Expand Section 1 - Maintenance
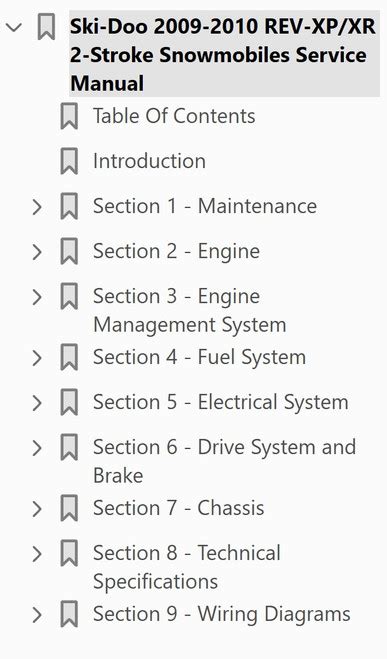 (37, 207)
